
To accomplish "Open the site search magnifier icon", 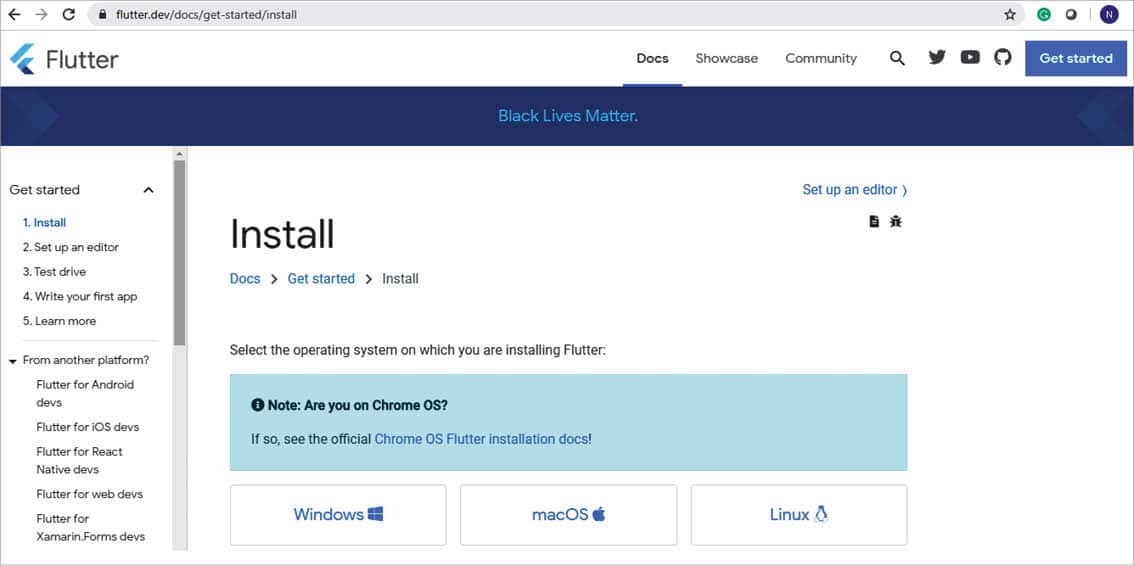I will (x=897, y=58).
